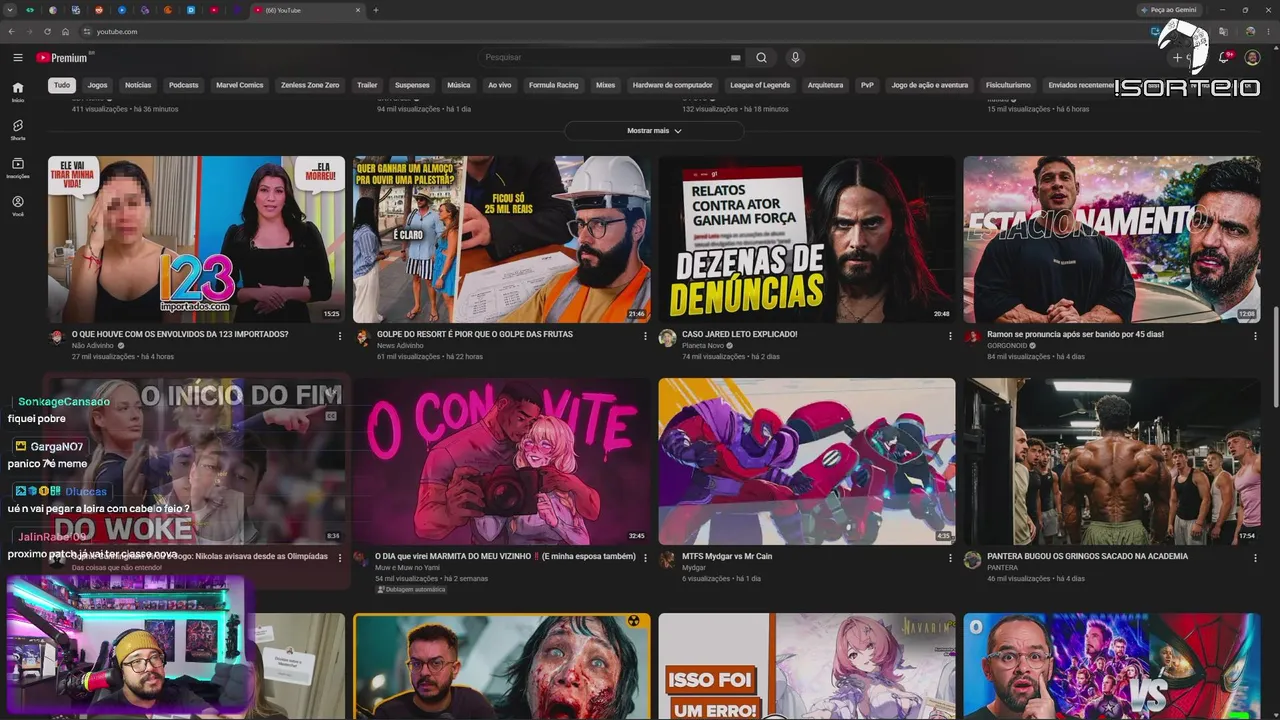Open options for CASO JARED LETO video
1280x720 pixels.
[x=950, y=336]
